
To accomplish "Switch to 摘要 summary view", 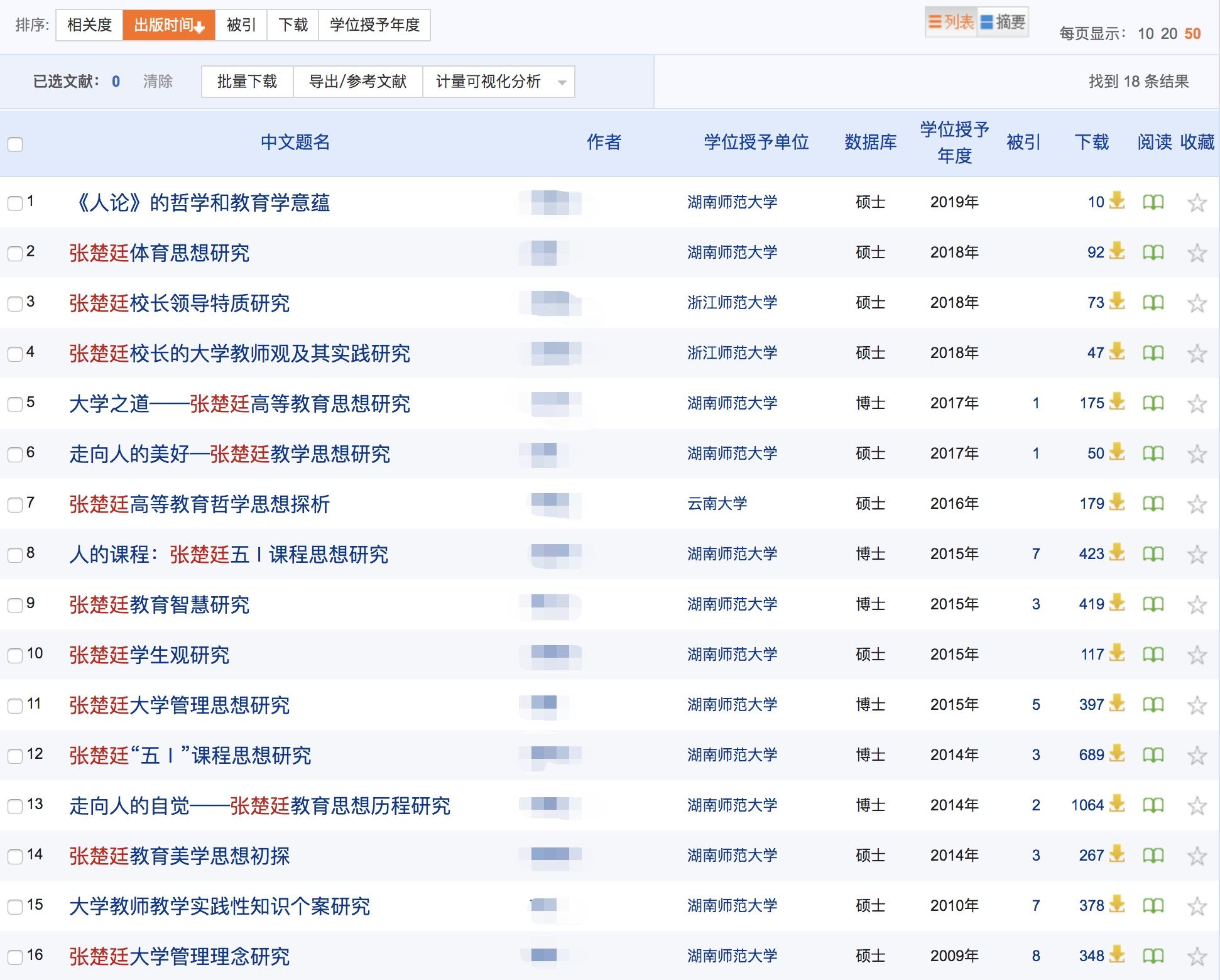I will tap(1003, 23).
